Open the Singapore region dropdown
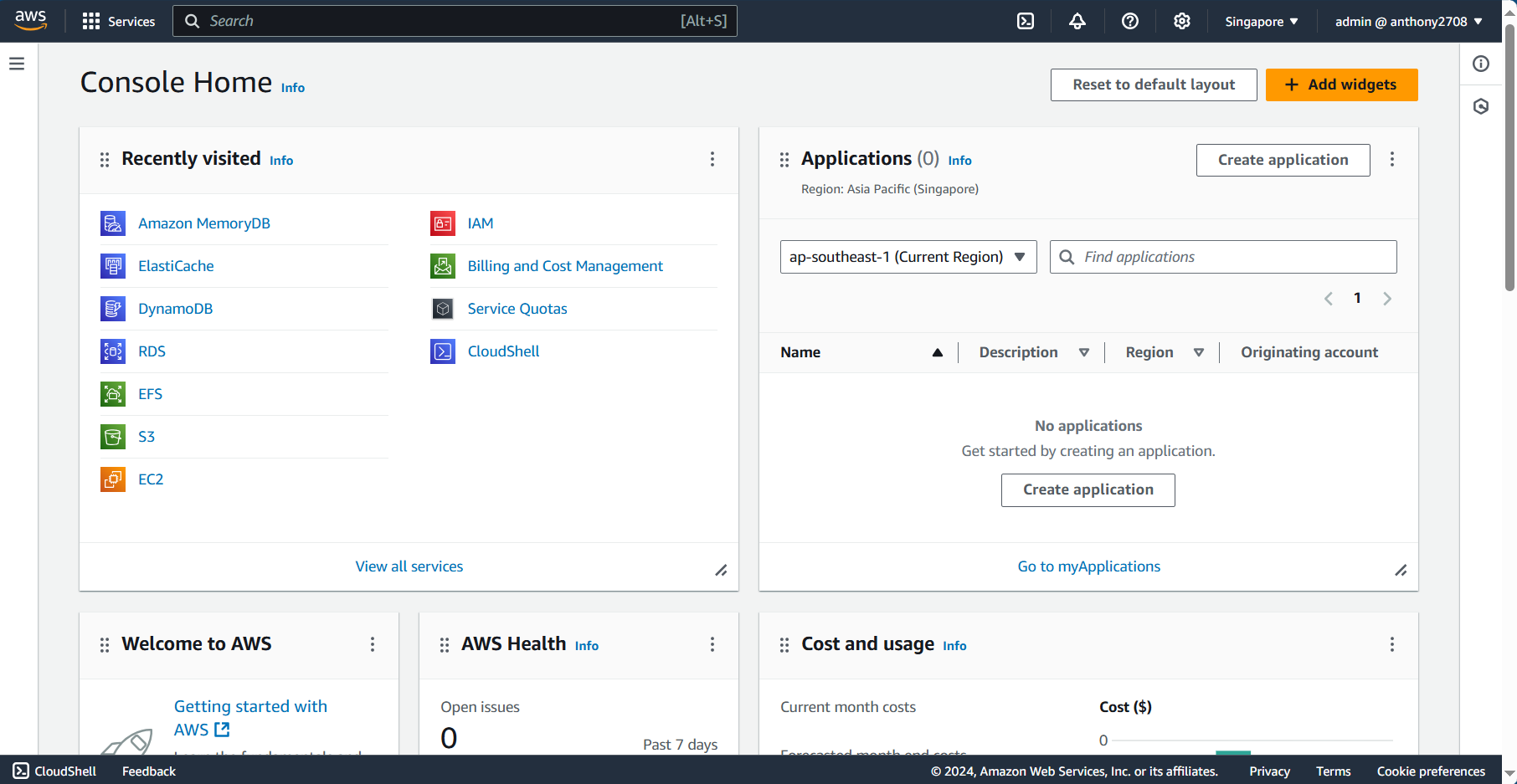Viewport: 1517px width, 784px height. click(1262, 21)
